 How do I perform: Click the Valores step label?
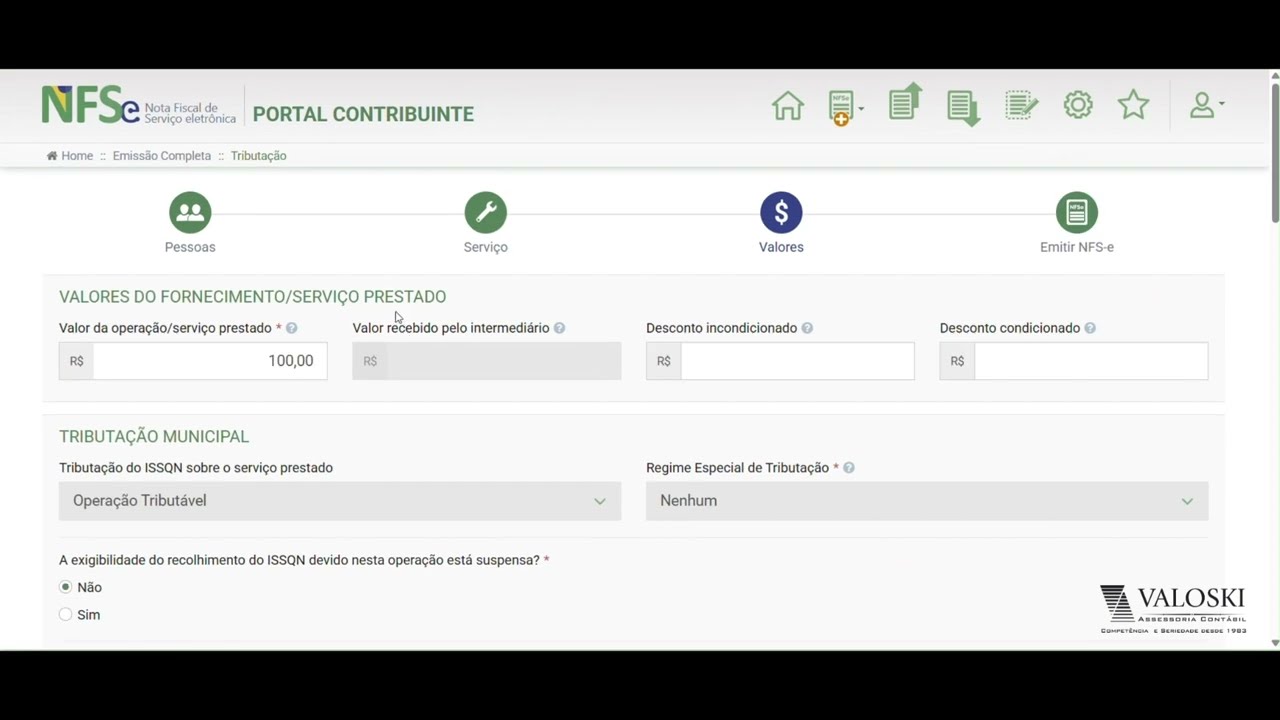coord(781,247)
